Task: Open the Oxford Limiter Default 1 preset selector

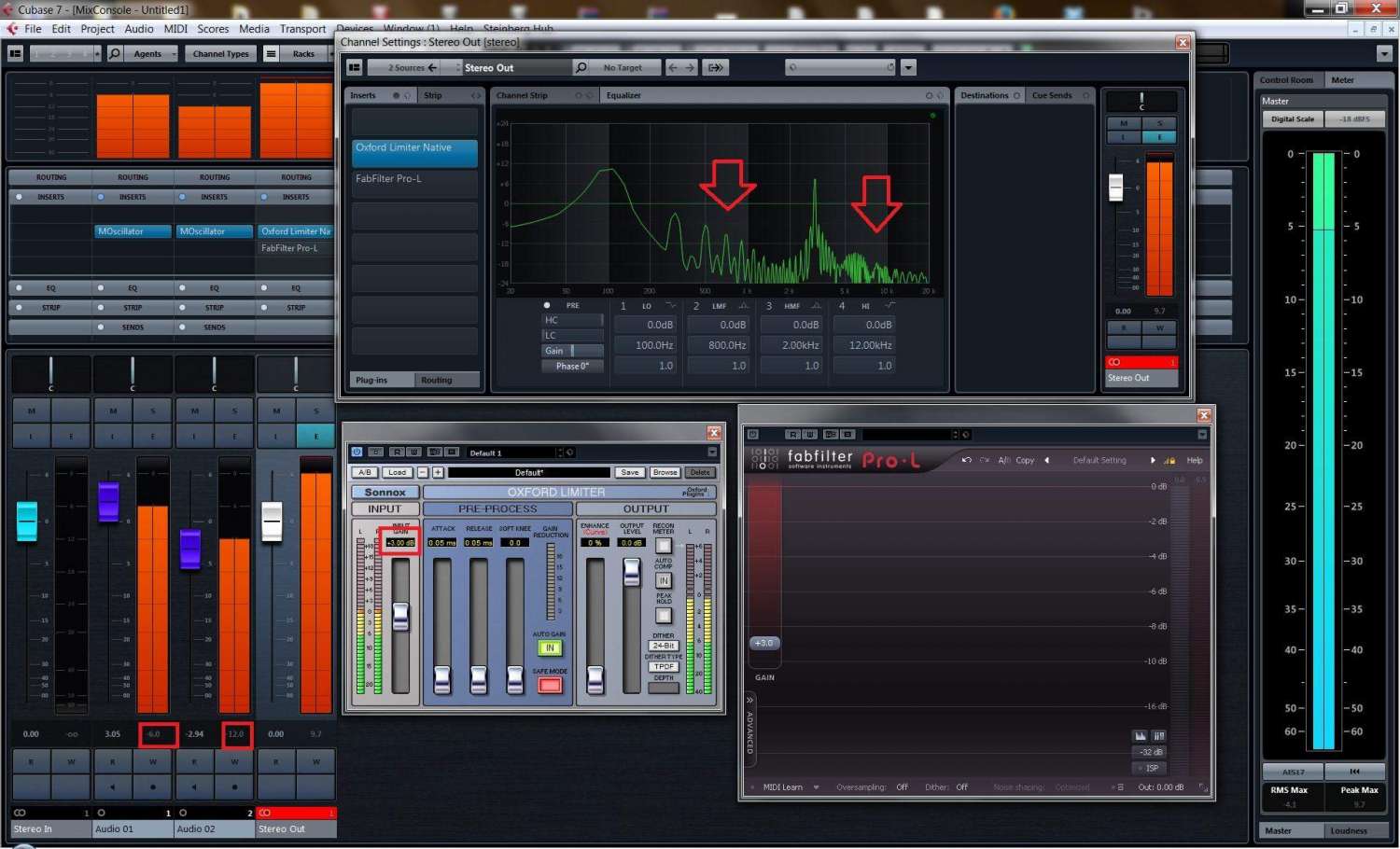Action: pyautogui.click(x=515, y=452)
